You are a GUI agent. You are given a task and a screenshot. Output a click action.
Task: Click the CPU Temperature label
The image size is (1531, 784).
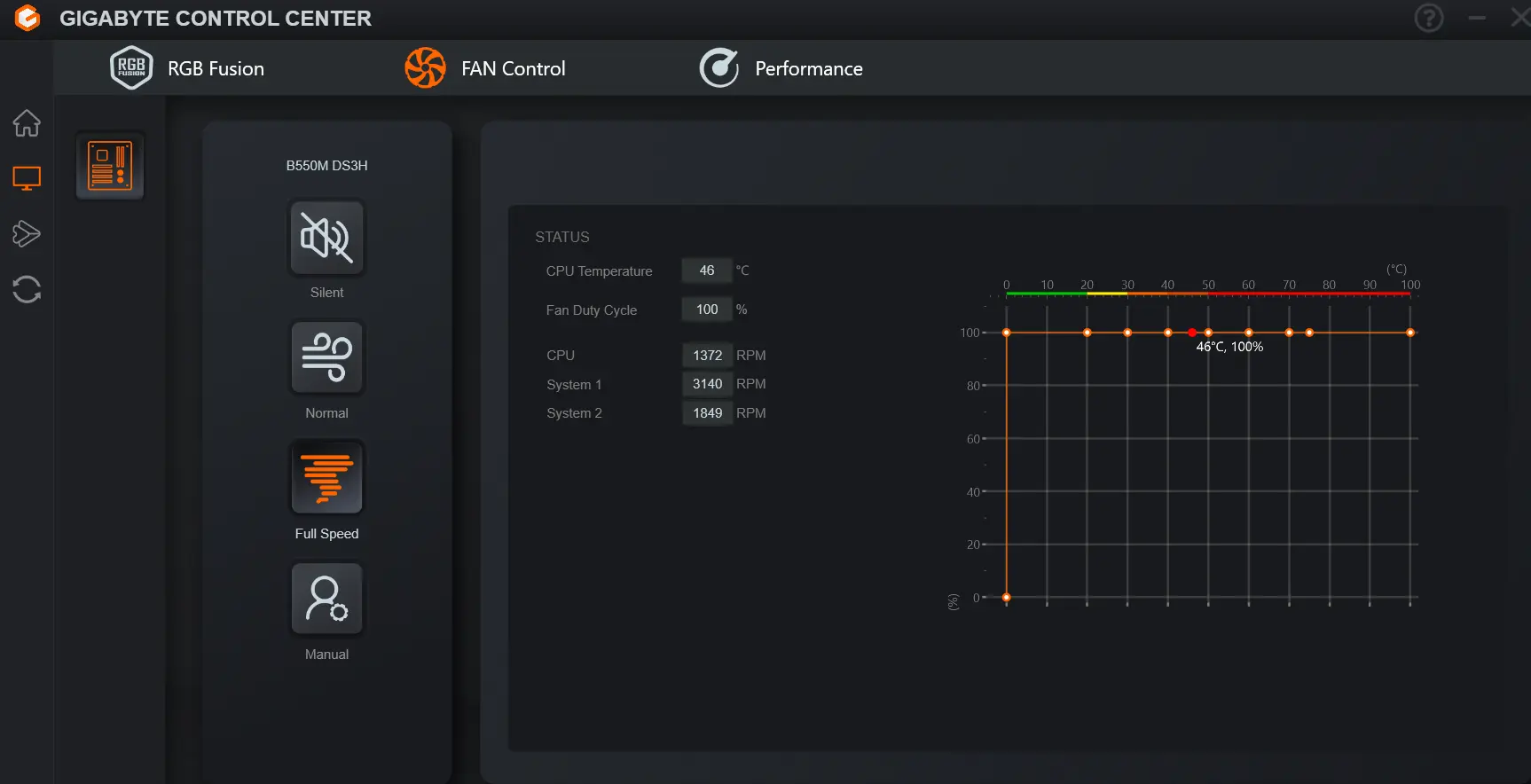click(x=599, y=271)
